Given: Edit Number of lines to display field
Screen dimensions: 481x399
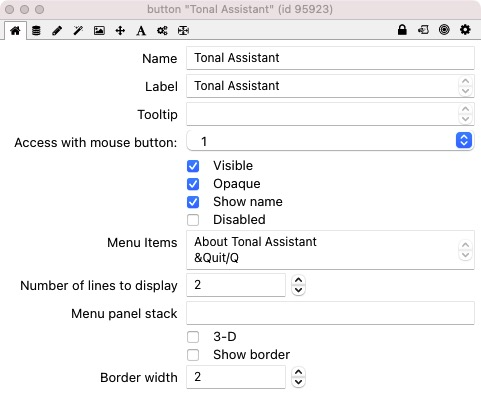Looking at the screenshot, I should (x=236, y=285).
